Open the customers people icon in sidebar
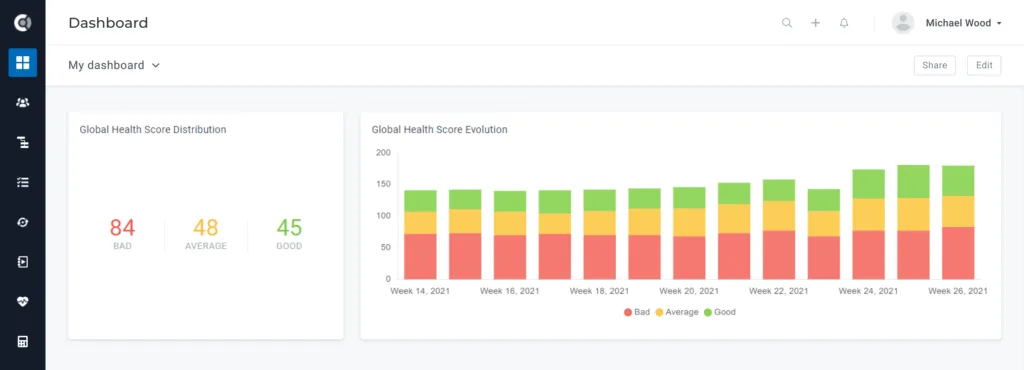The width and height of the screenshot is (1024, 370). click(x=23, y=102)
